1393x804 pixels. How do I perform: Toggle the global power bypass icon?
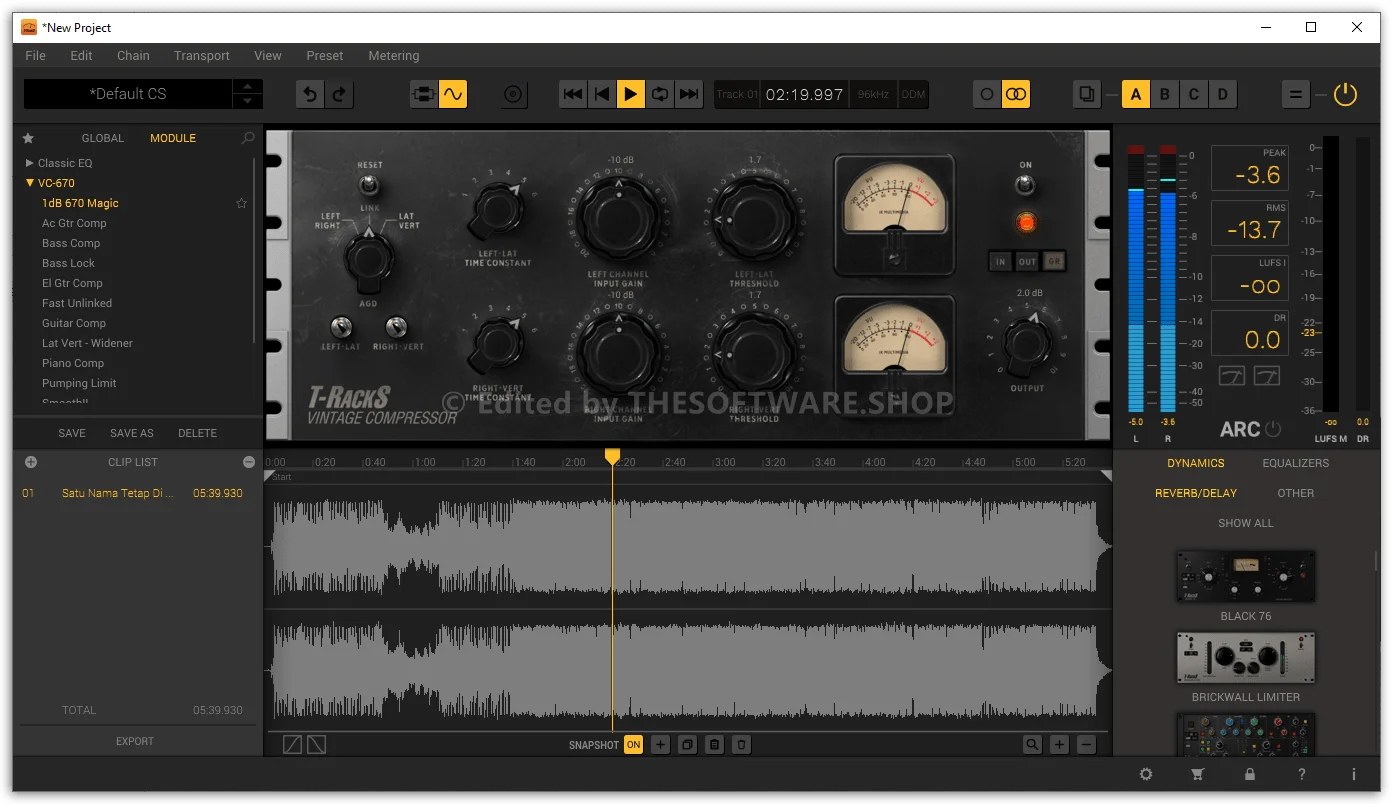pyautogui.click(x=1346, y=94)
